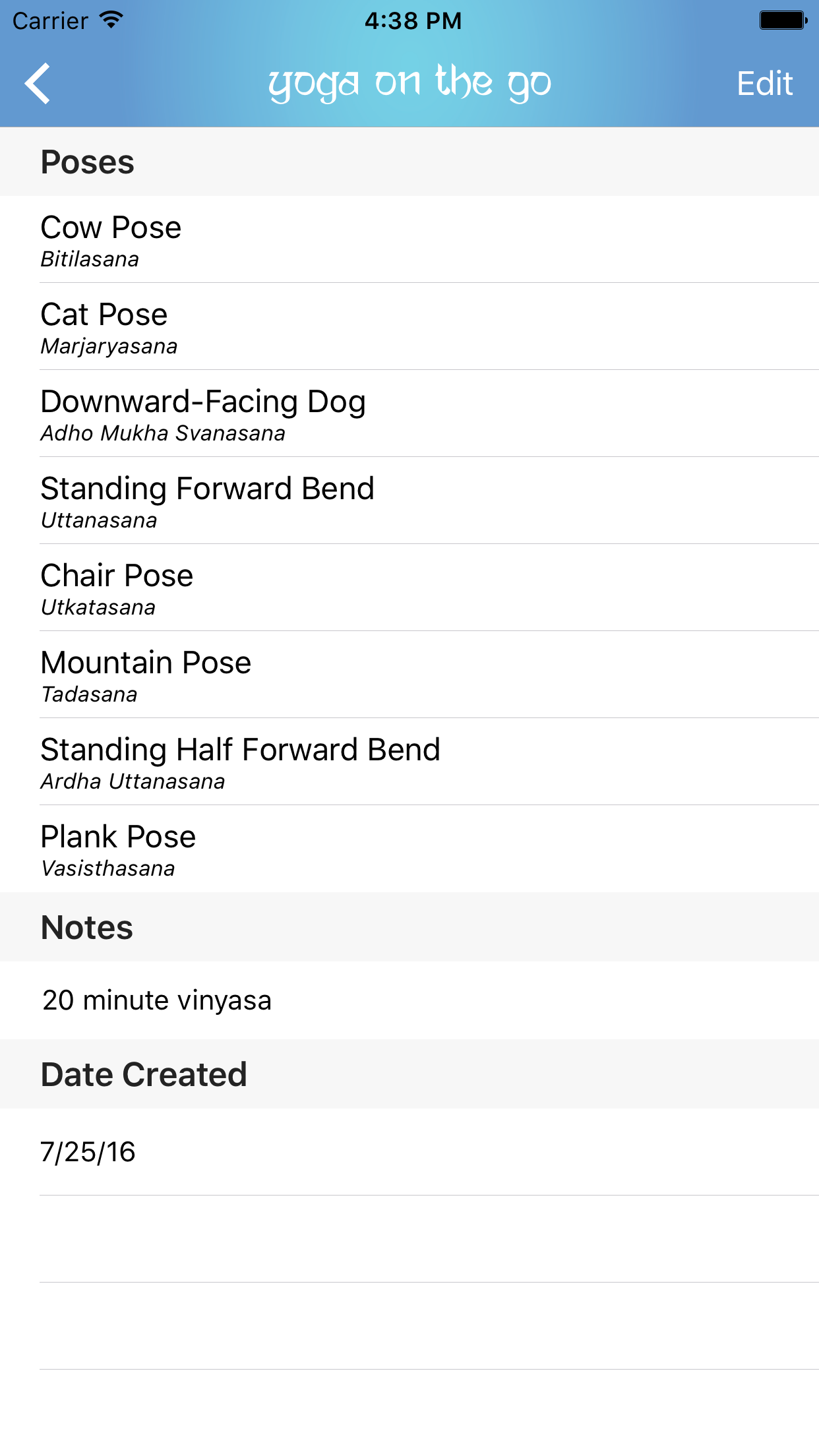819x1456 pixels.
Task: Open the Cow Pose entry
Action: [409, 239]
